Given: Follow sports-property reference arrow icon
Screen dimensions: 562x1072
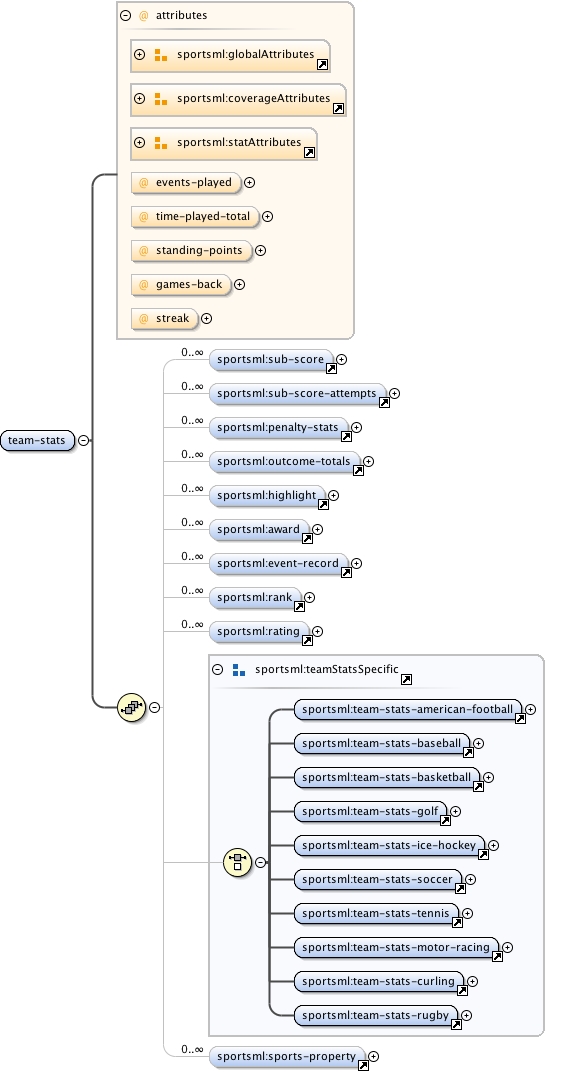Looking at the screenshot, I should pos(364,1066).
